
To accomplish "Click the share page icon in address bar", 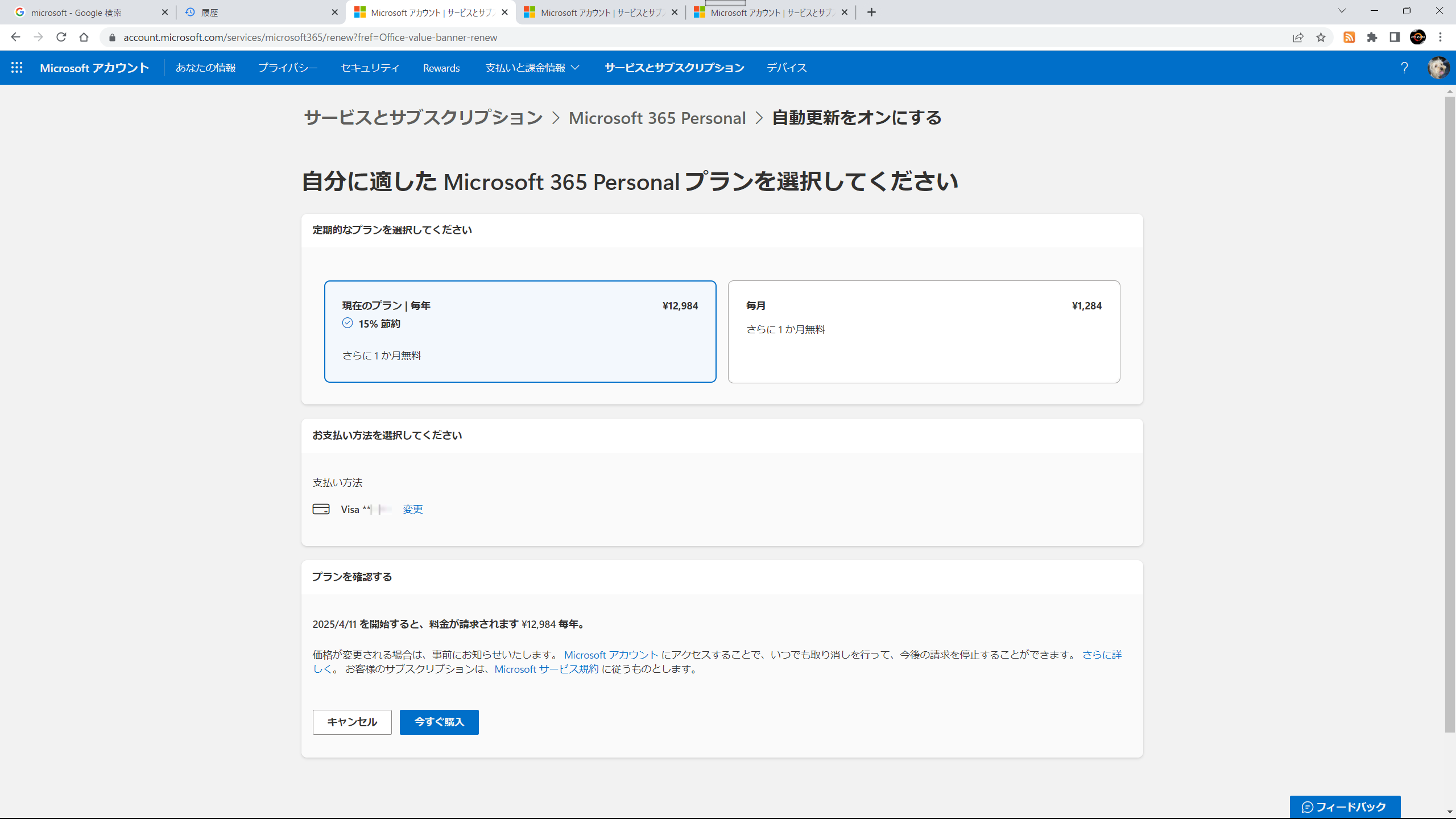I will point(1298,38).
